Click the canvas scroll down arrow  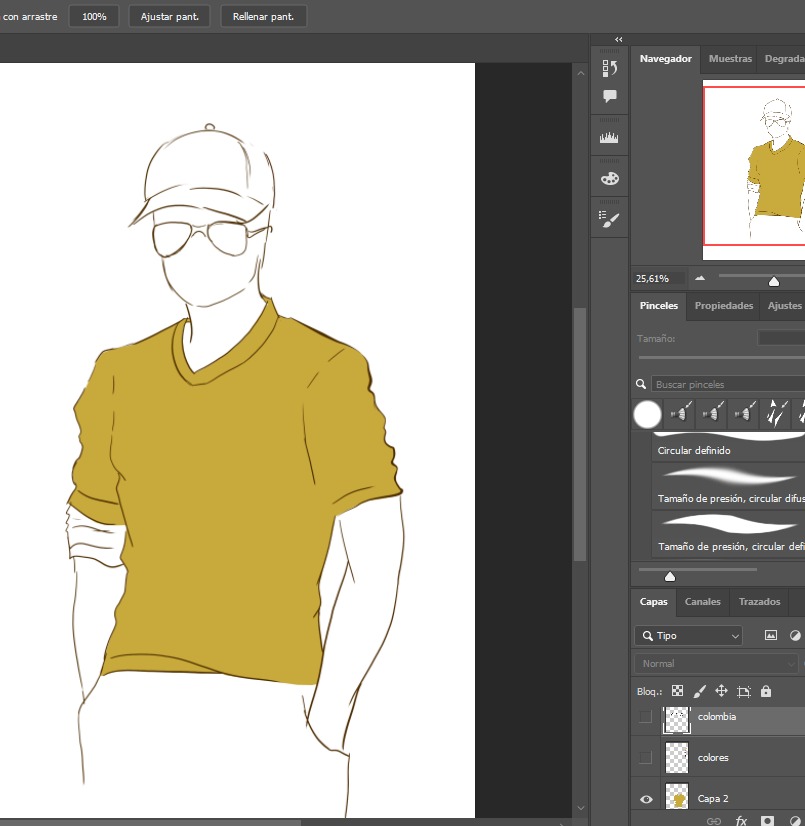point(580,808)
